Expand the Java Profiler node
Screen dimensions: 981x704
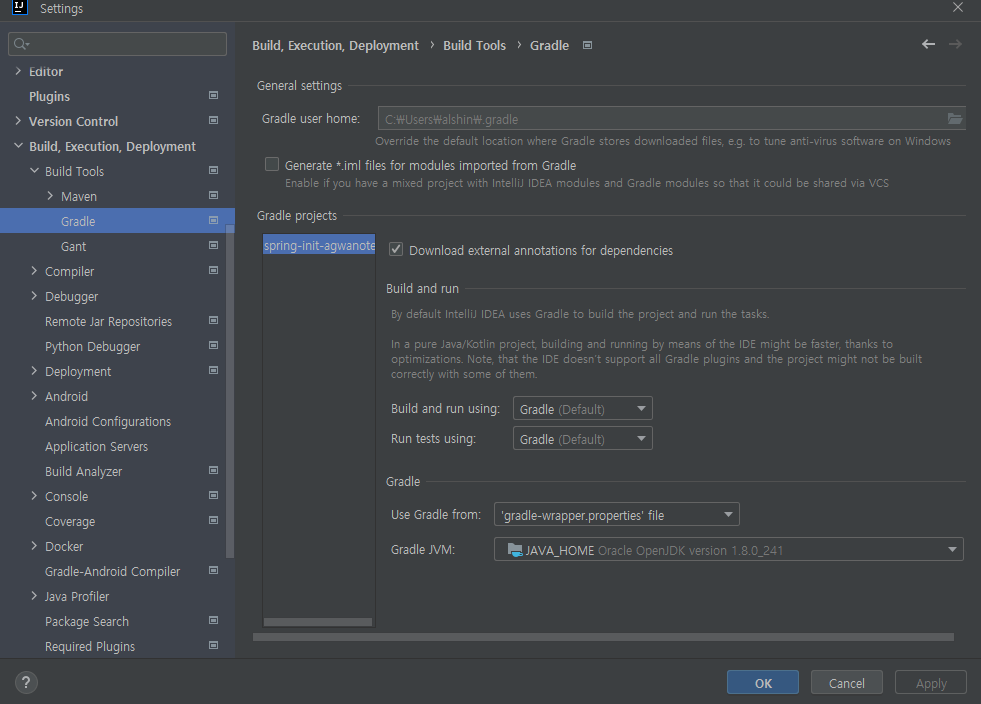34,596
